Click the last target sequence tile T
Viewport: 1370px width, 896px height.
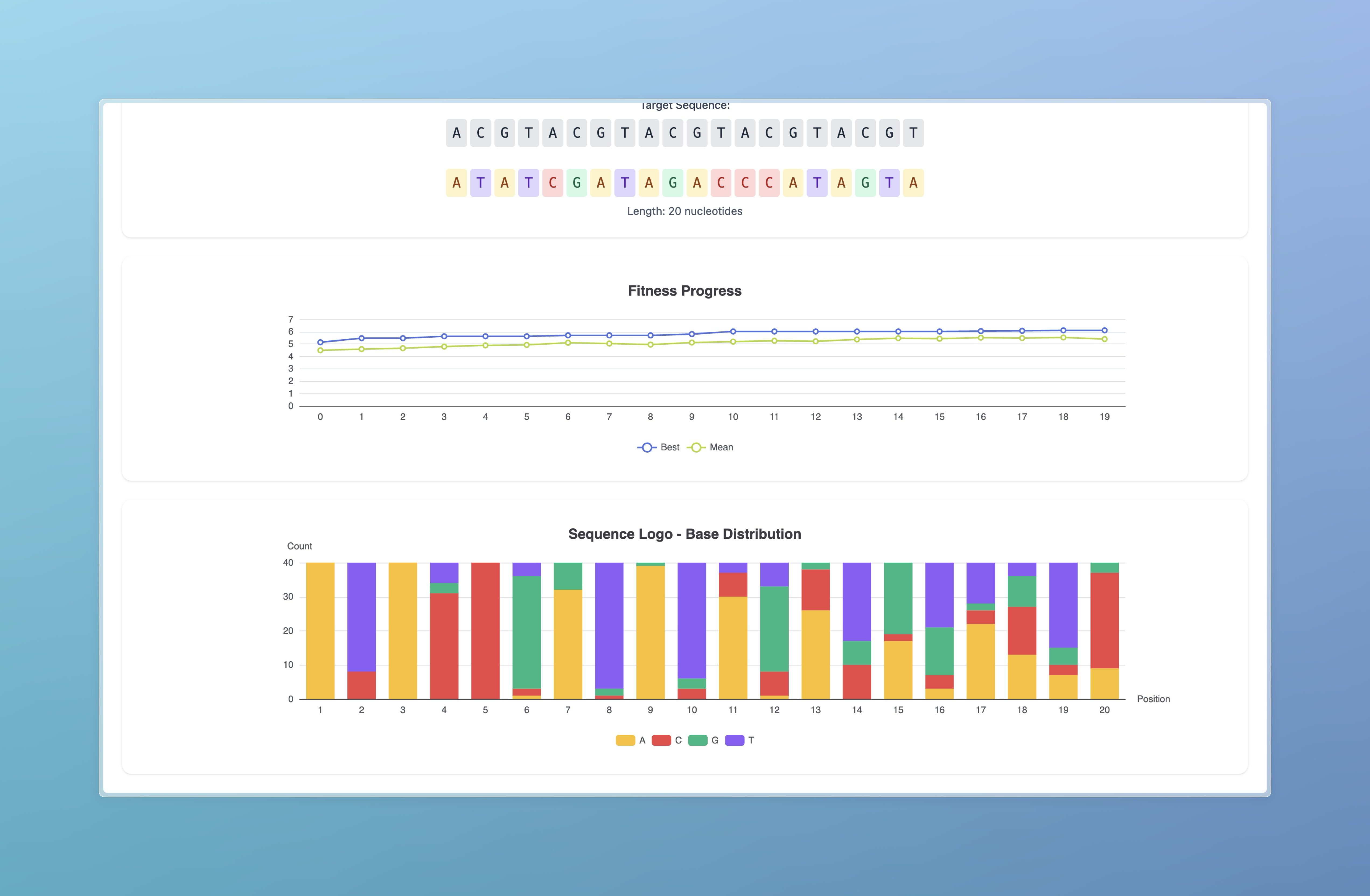tap(913, 133)
